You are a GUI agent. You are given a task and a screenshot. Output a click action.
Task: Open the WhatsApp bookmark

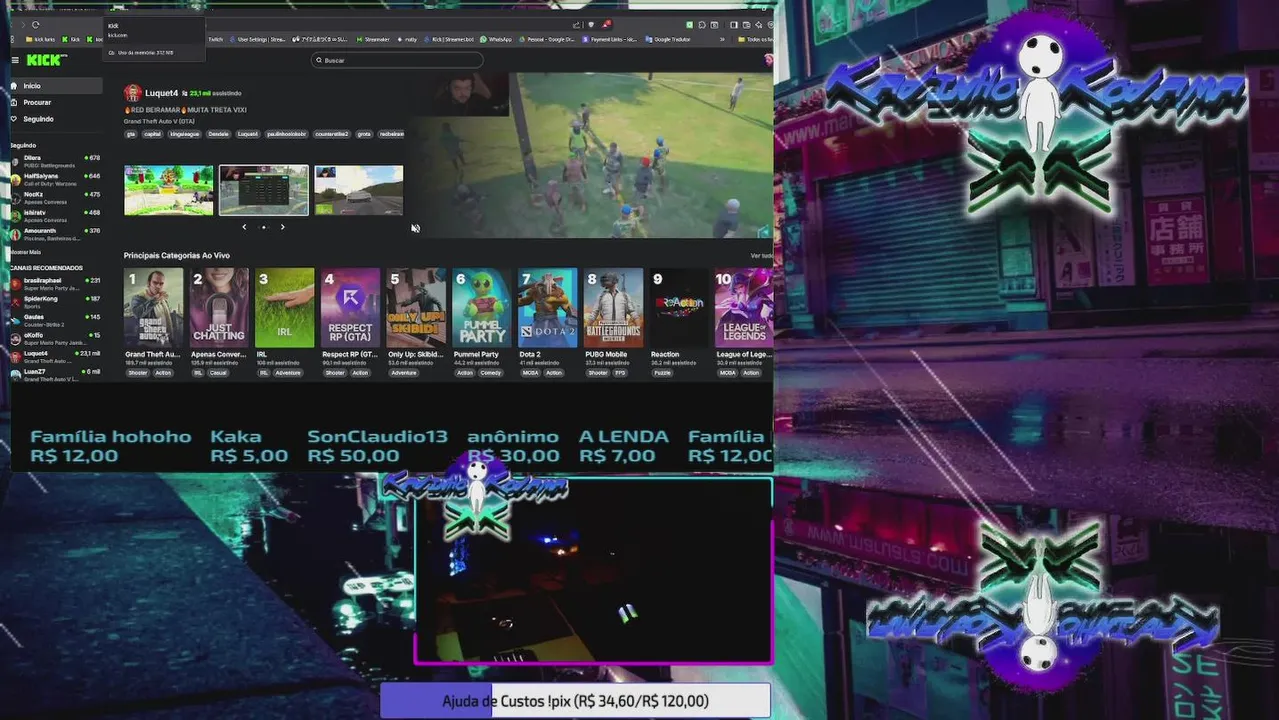pos(496,39)
